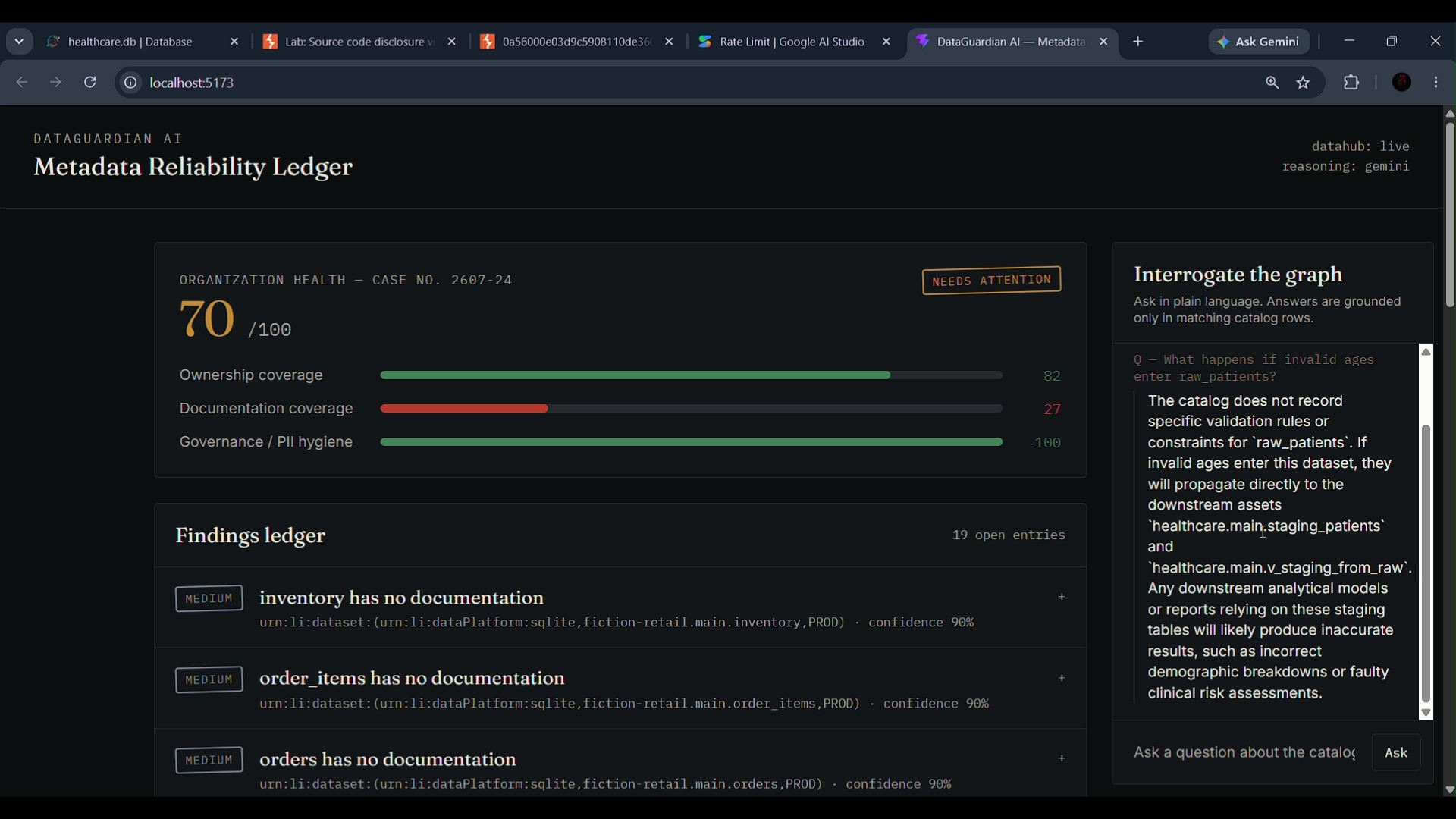Click the MEDIUM badge on orders finding

pyautogui.click(x=209, y=761)
